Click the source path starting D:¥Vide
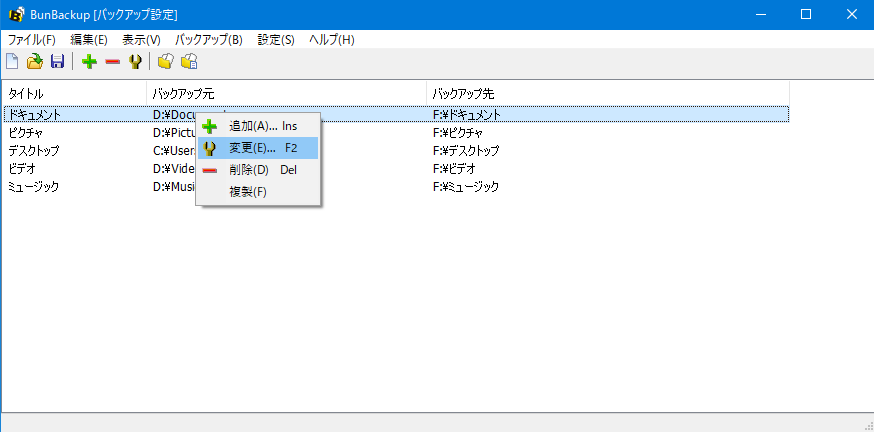Image resolution: width=874 pixels, height=432 pixels. 173,168
